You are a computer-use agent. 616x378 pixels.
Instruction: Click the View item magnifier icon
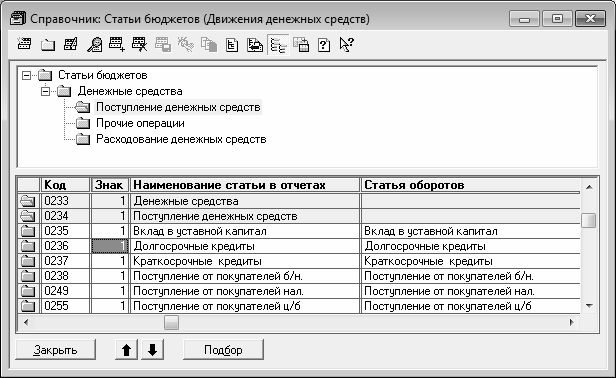pyautogui.click(x=94, y=44)
